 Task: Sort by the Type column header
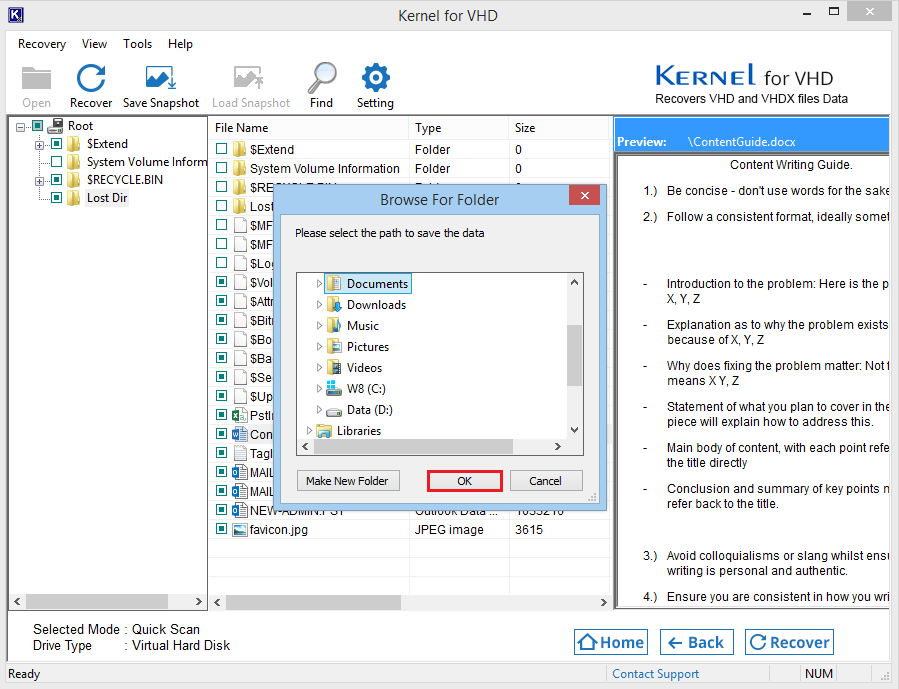pos(459,128)
